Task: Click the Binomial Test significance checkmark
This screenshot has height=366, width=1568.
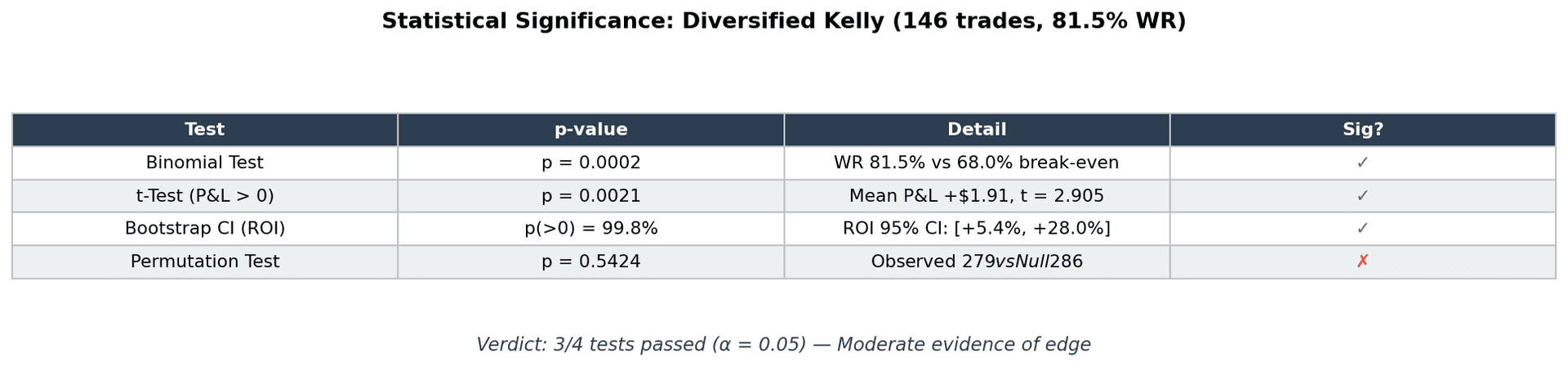Action: tap(1362, 163)
